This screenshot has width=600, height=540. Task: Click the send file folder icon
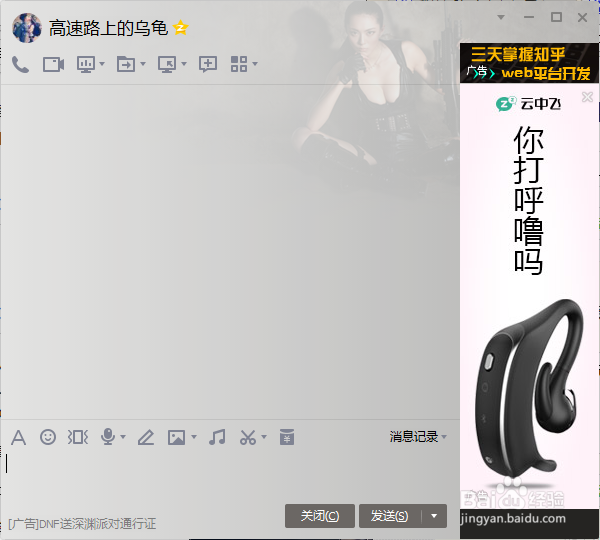coord(126,64)
